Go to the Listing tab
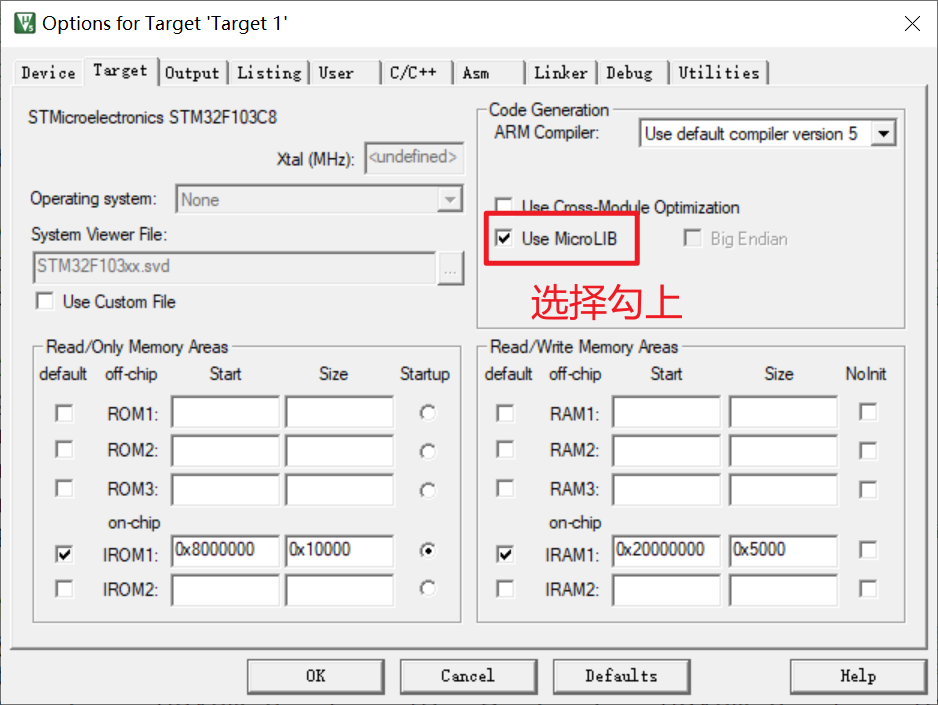The image size is (938, 705). point(269,73)
